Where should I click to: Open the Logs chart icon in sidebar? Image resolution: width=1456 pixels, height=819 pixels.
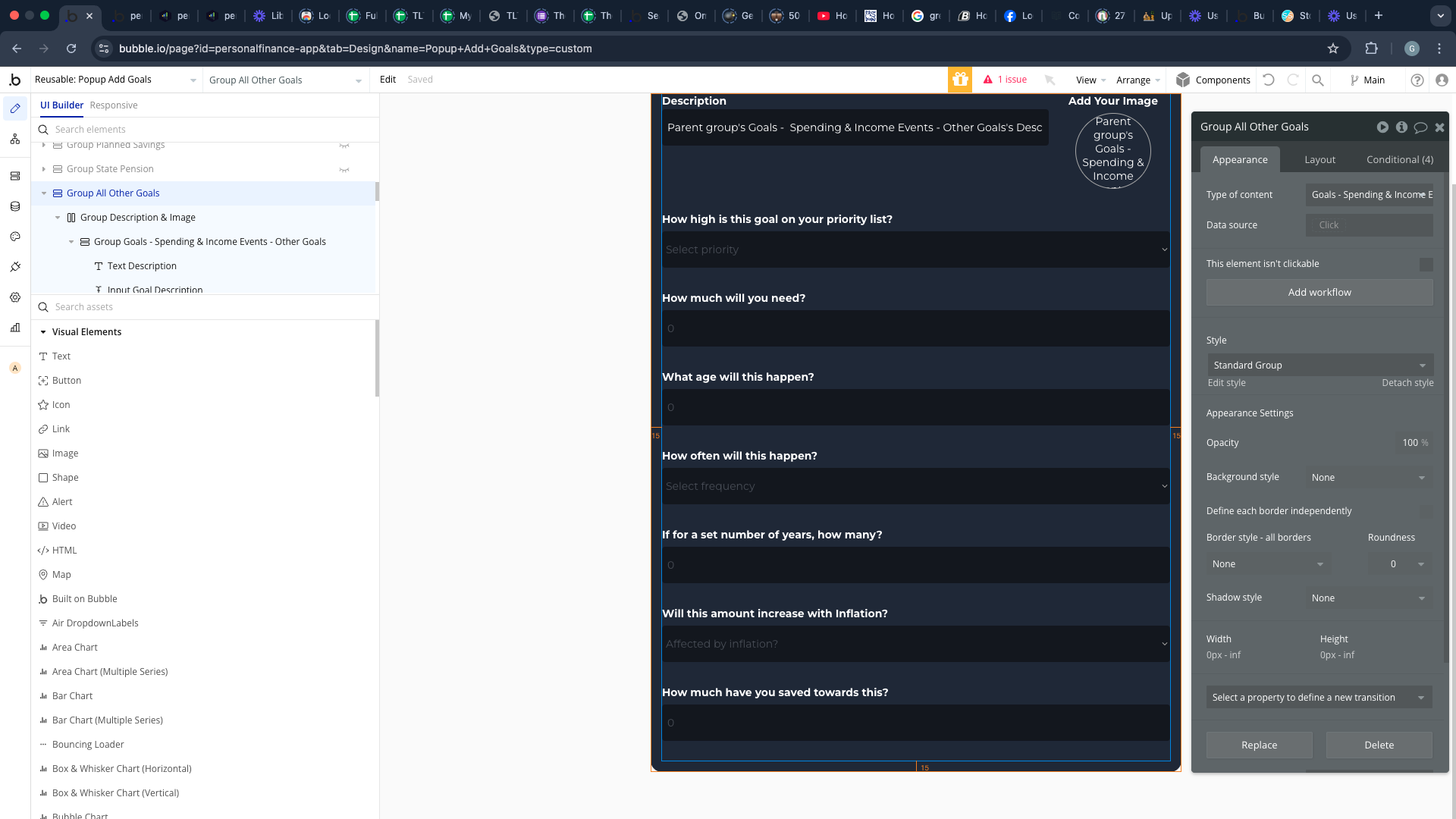(x=15, y=328)
